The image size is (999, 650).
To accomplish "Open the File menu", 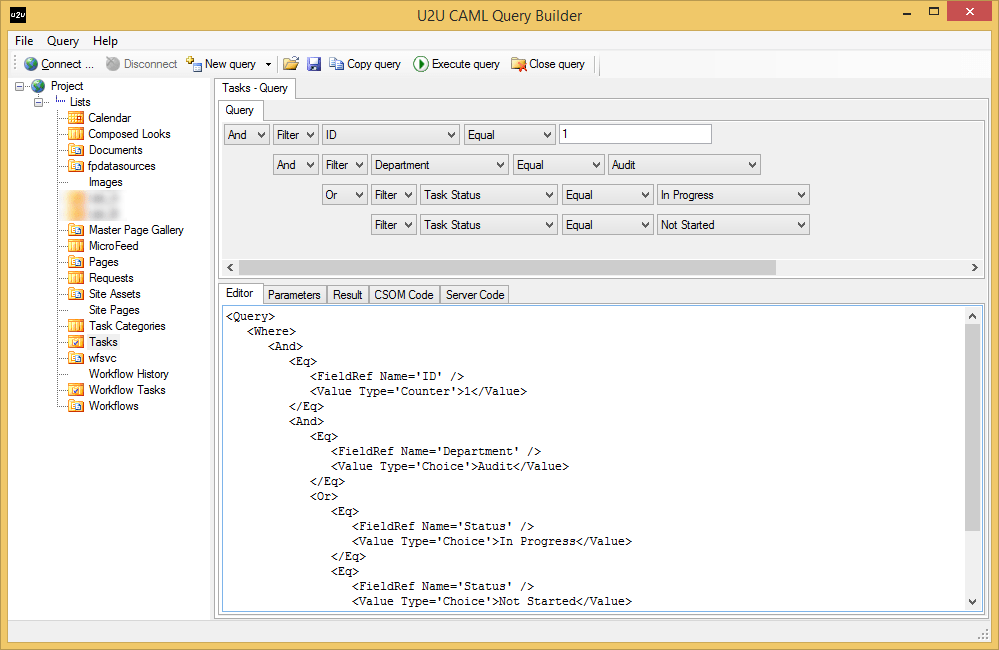I will point(24,41).
